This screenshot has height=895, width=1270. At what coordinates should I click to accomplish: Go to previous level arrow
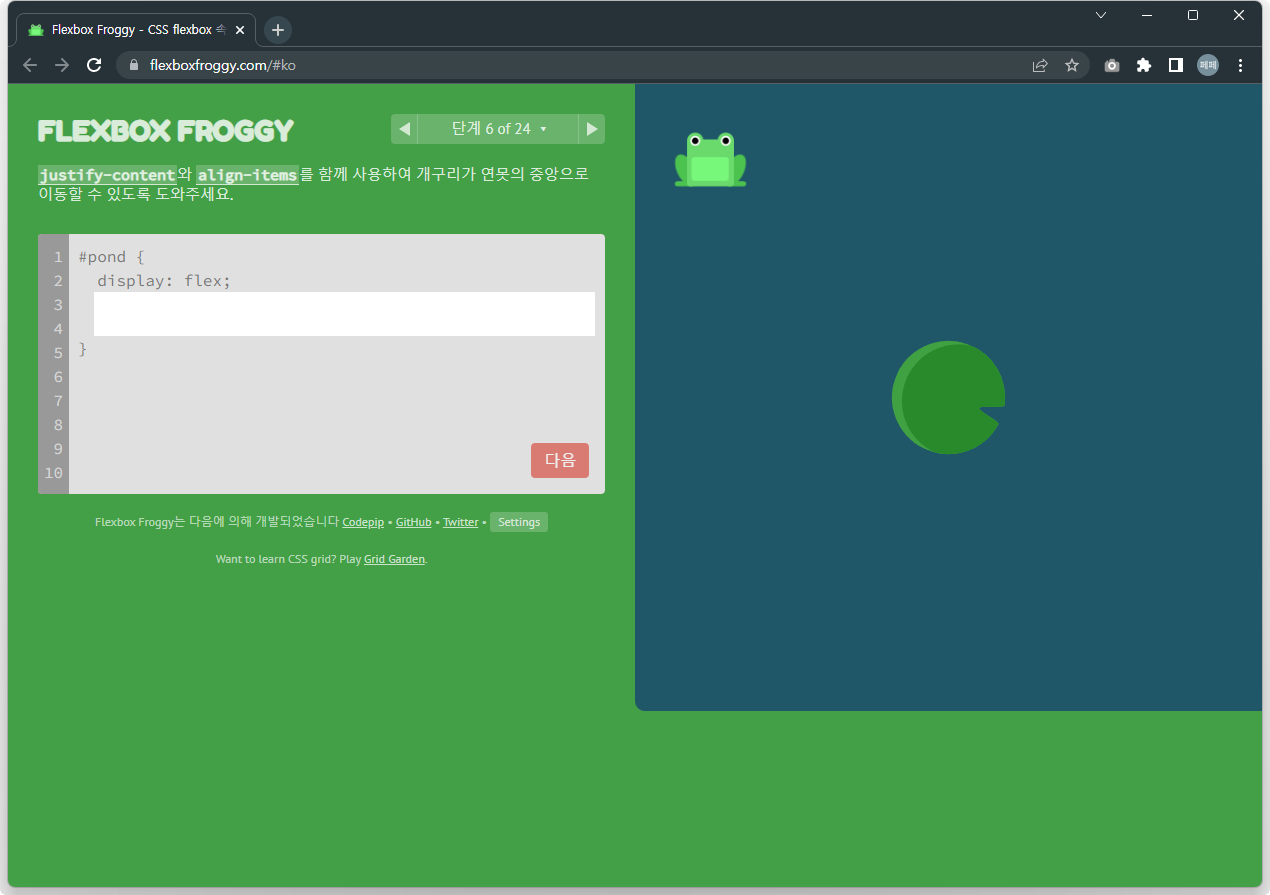[404, 129]
